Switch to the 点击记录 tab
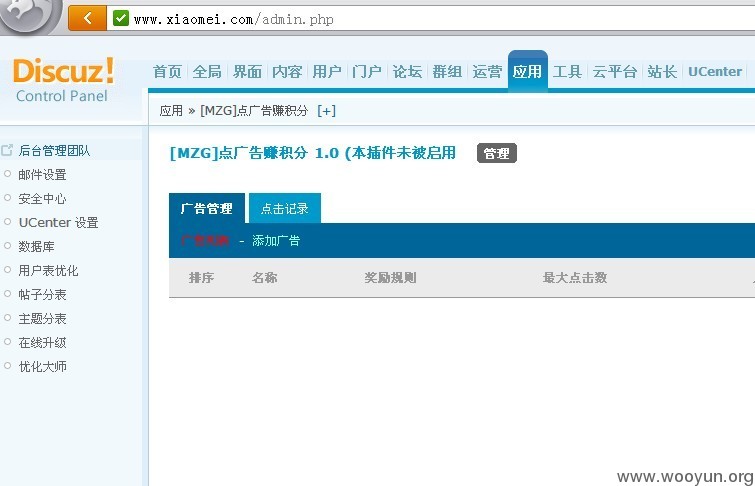The height and width of the screenshot is (486, 755). click(285, 208)
